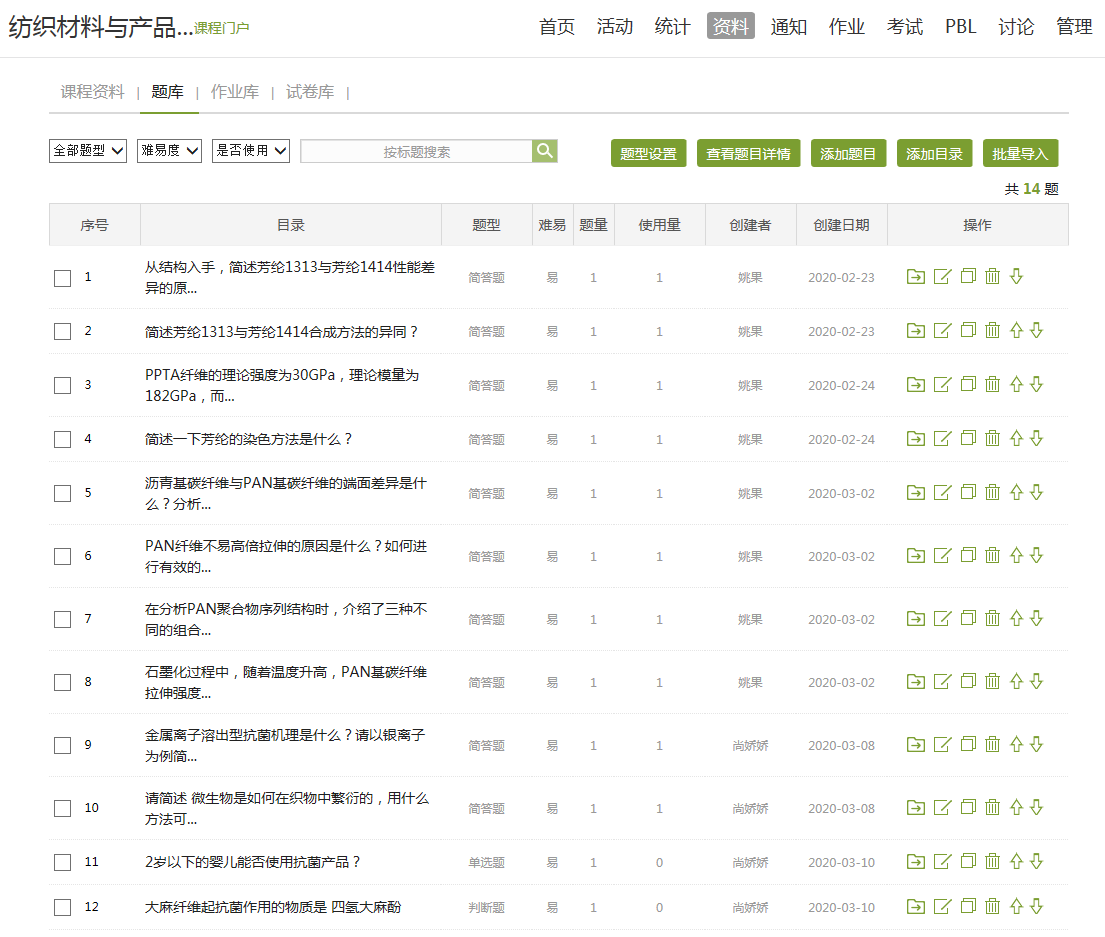Open 作业 in the top navigation
This screenshot has height=937, width=1105.
pyautogui.click(x=846, y=27)
